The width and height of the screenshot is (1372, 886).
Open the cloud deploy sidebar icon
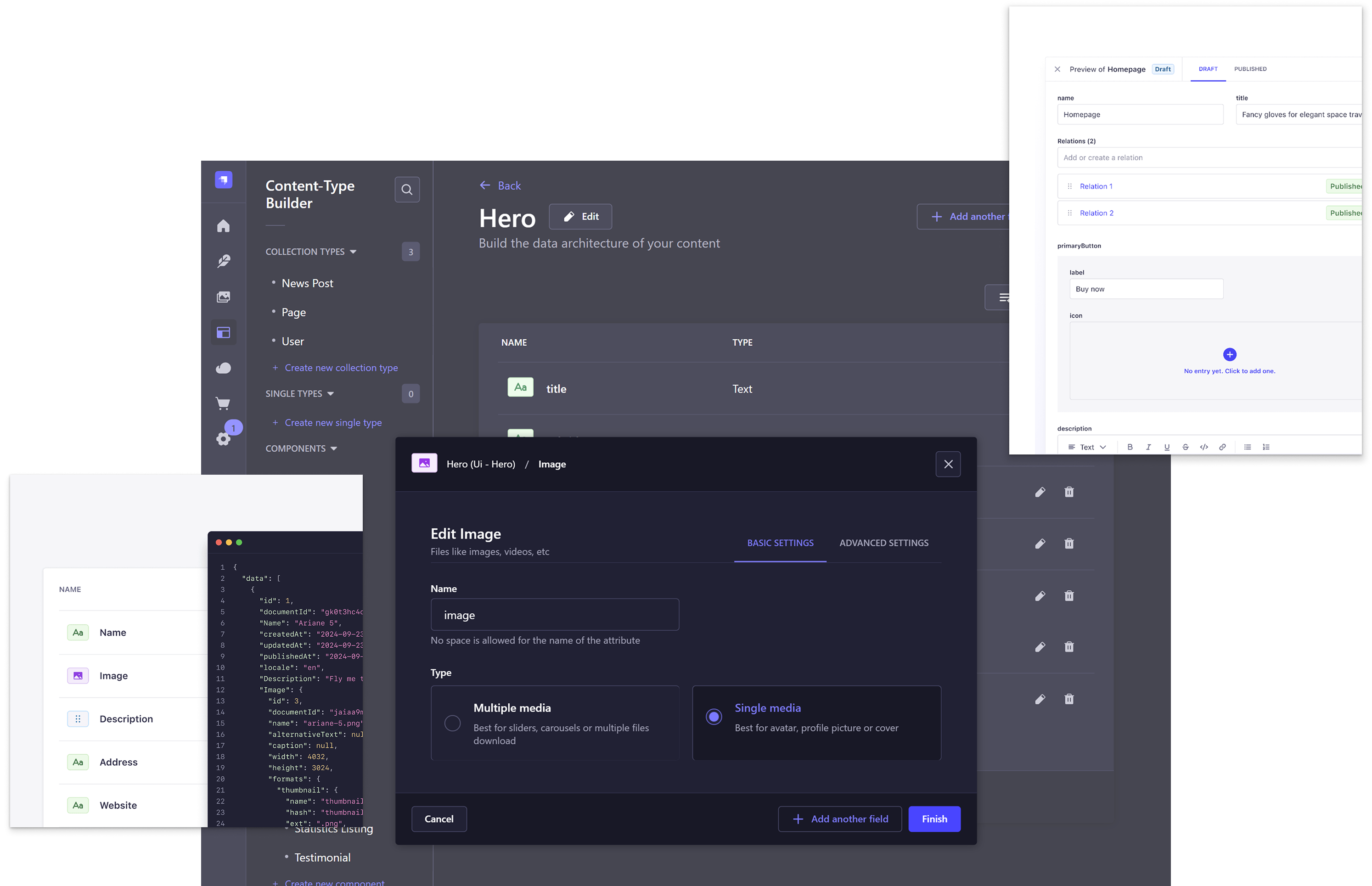(x=223, y=368)
